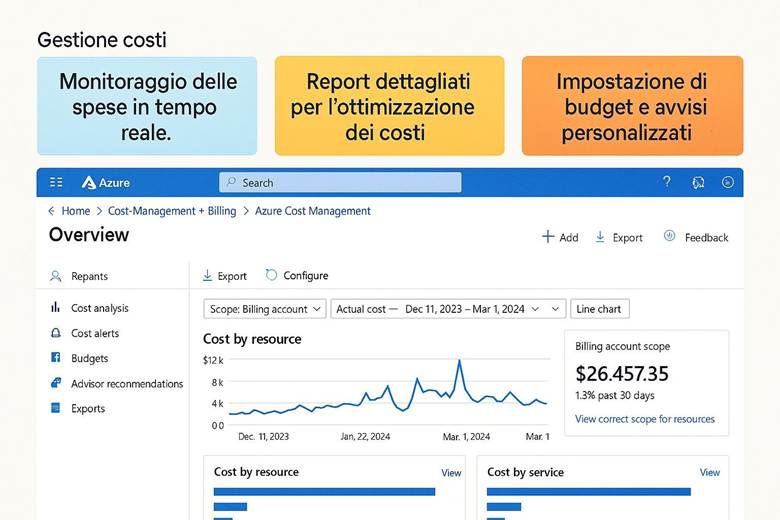Screen dimensions: 780x520
Task: Go to Home breadcrumb
Action: [76, 211]
